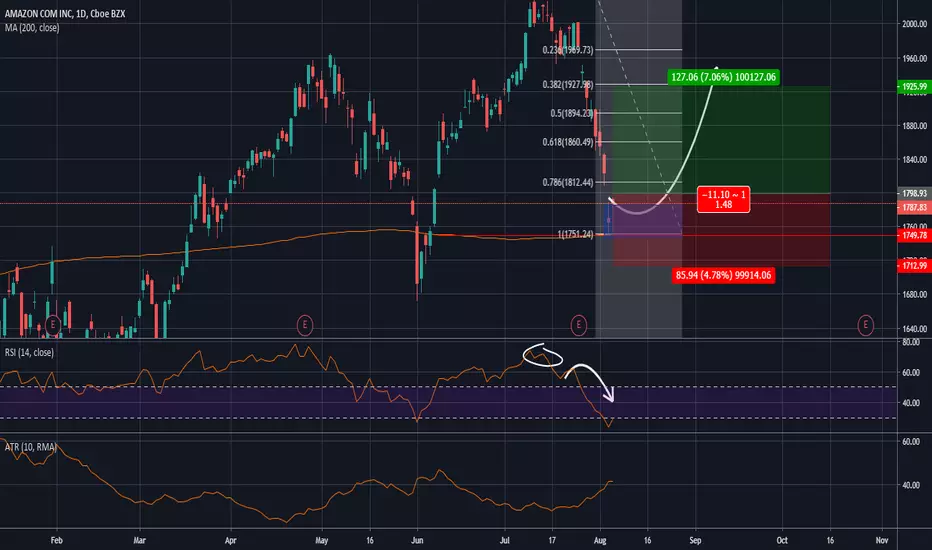Click the RSI 40.00 scale label
Screen dimensions: 932x550
pyautogui.click(x=911, y=403)
